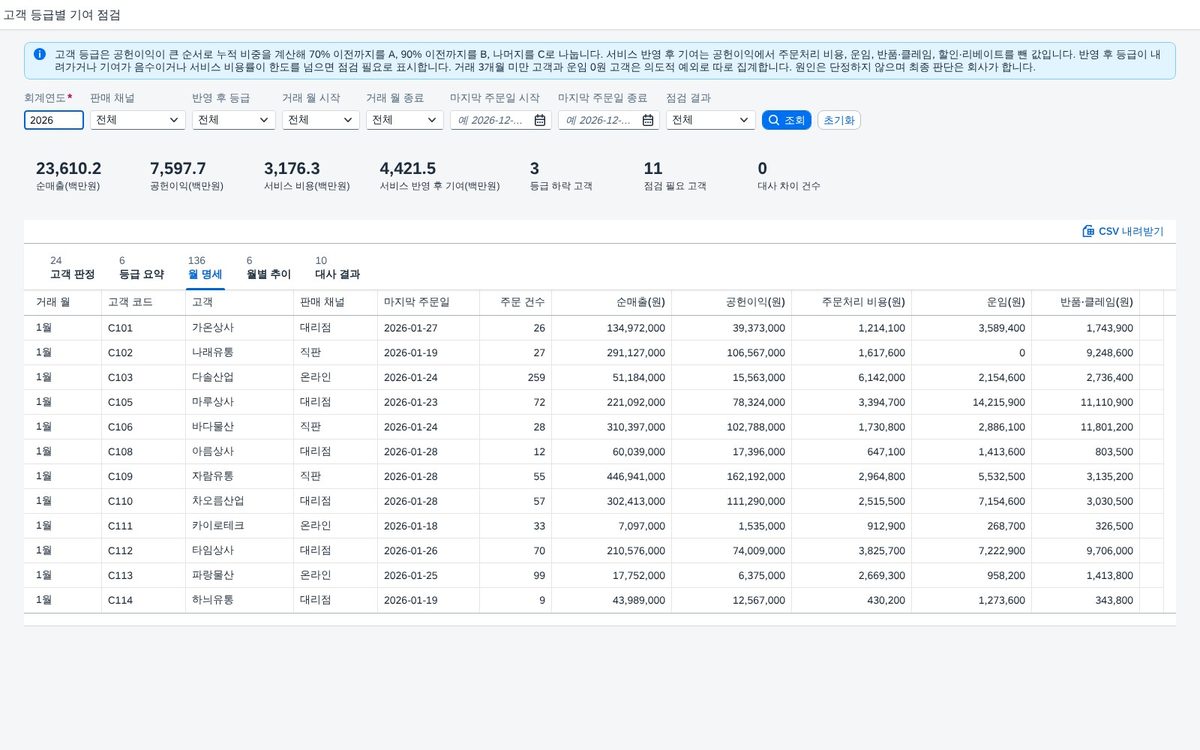Click the search magnifier on 조회 button
This screenshot has width=1200, height=750.
774,120
